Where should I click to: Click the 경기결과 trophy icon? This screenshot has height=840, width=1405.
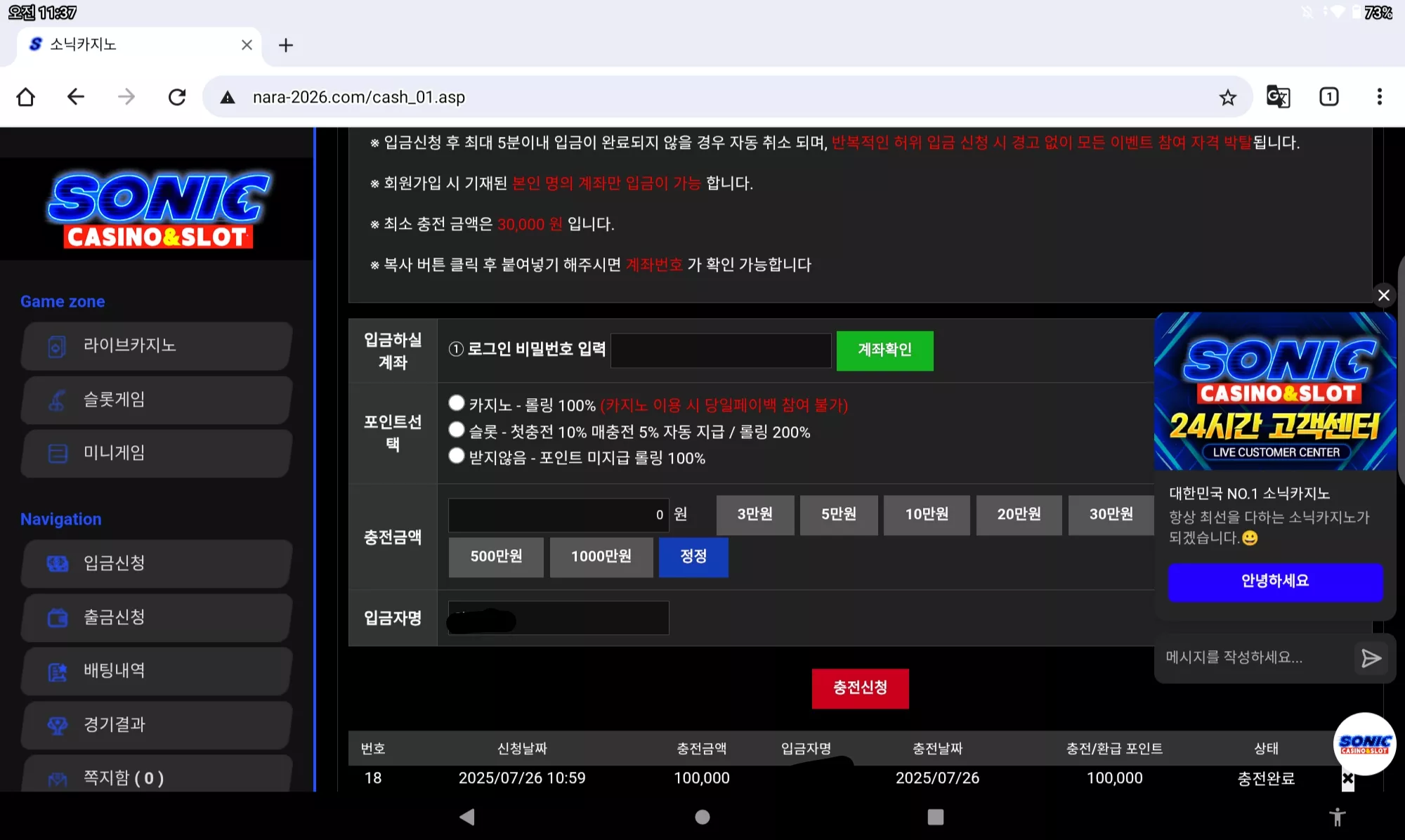tap(57, 725)
